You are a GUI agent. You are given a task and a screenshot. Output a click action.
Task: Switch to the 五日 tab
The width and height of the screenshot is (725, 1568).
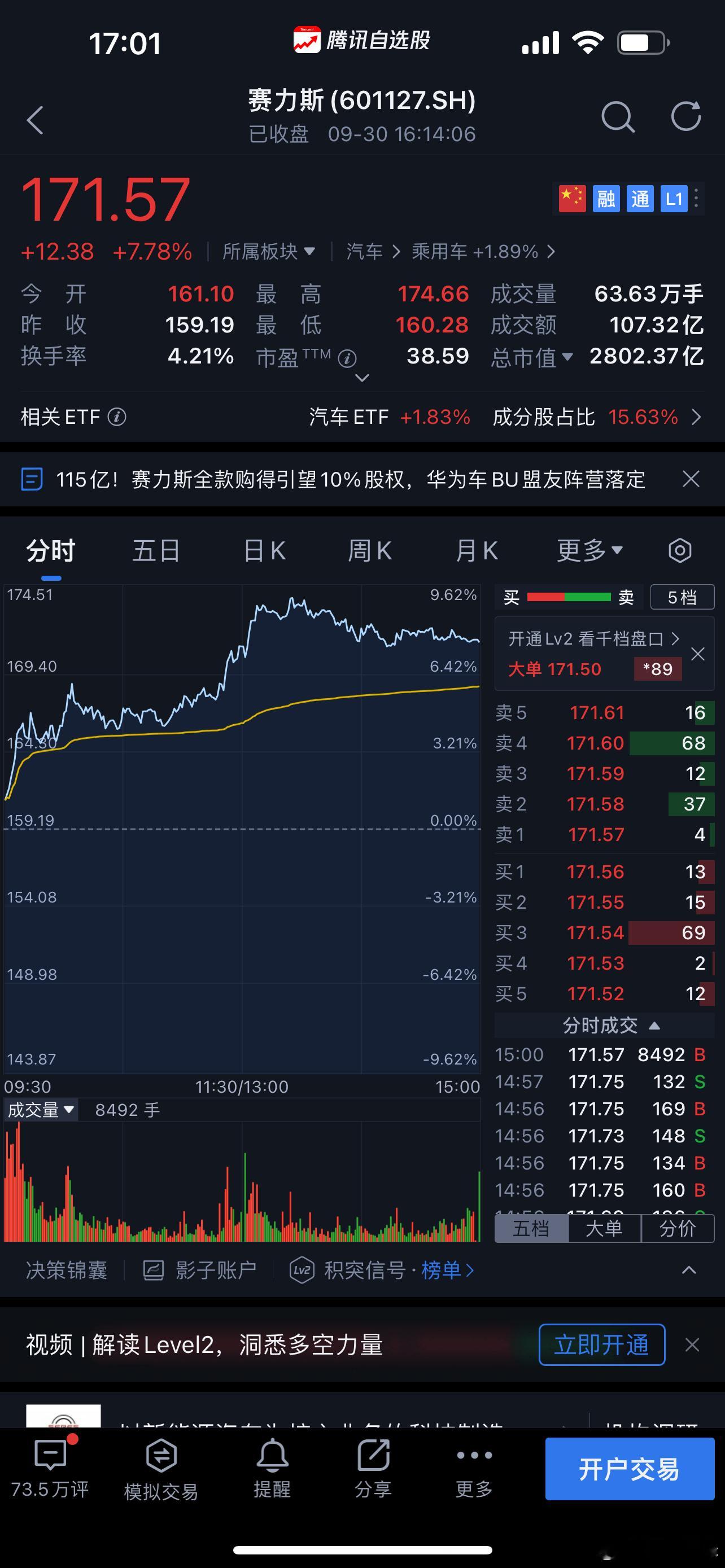pyautogui.click(x=156, y=550)
